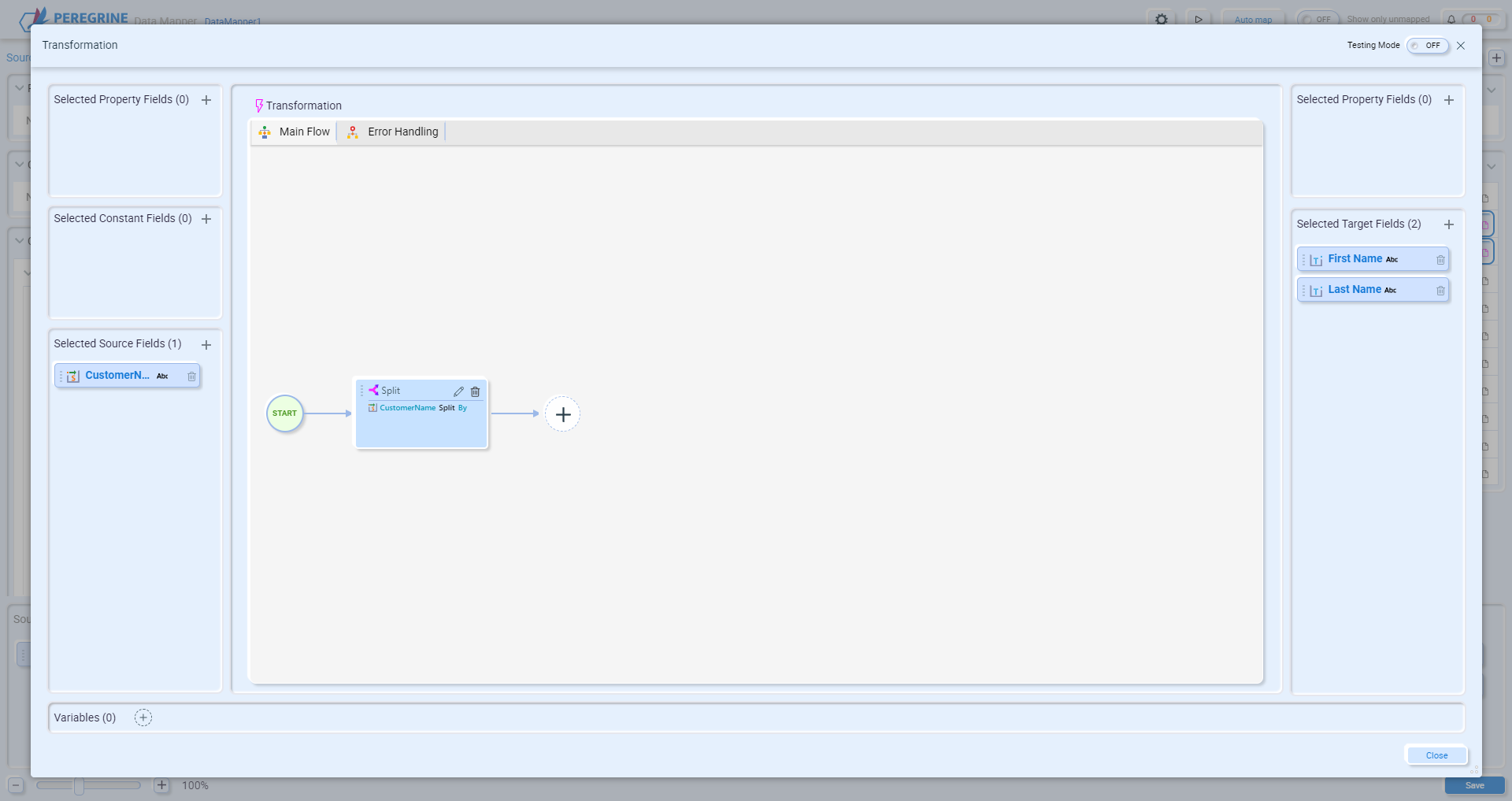Add a Selected Constant Field

206,219
